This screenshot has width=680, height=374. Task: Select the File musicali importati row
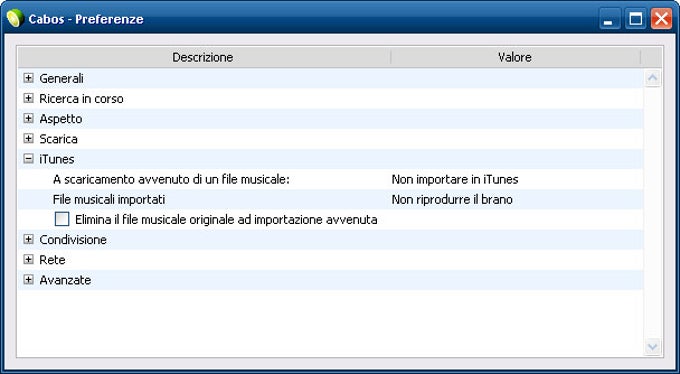(x=330, y=200)
